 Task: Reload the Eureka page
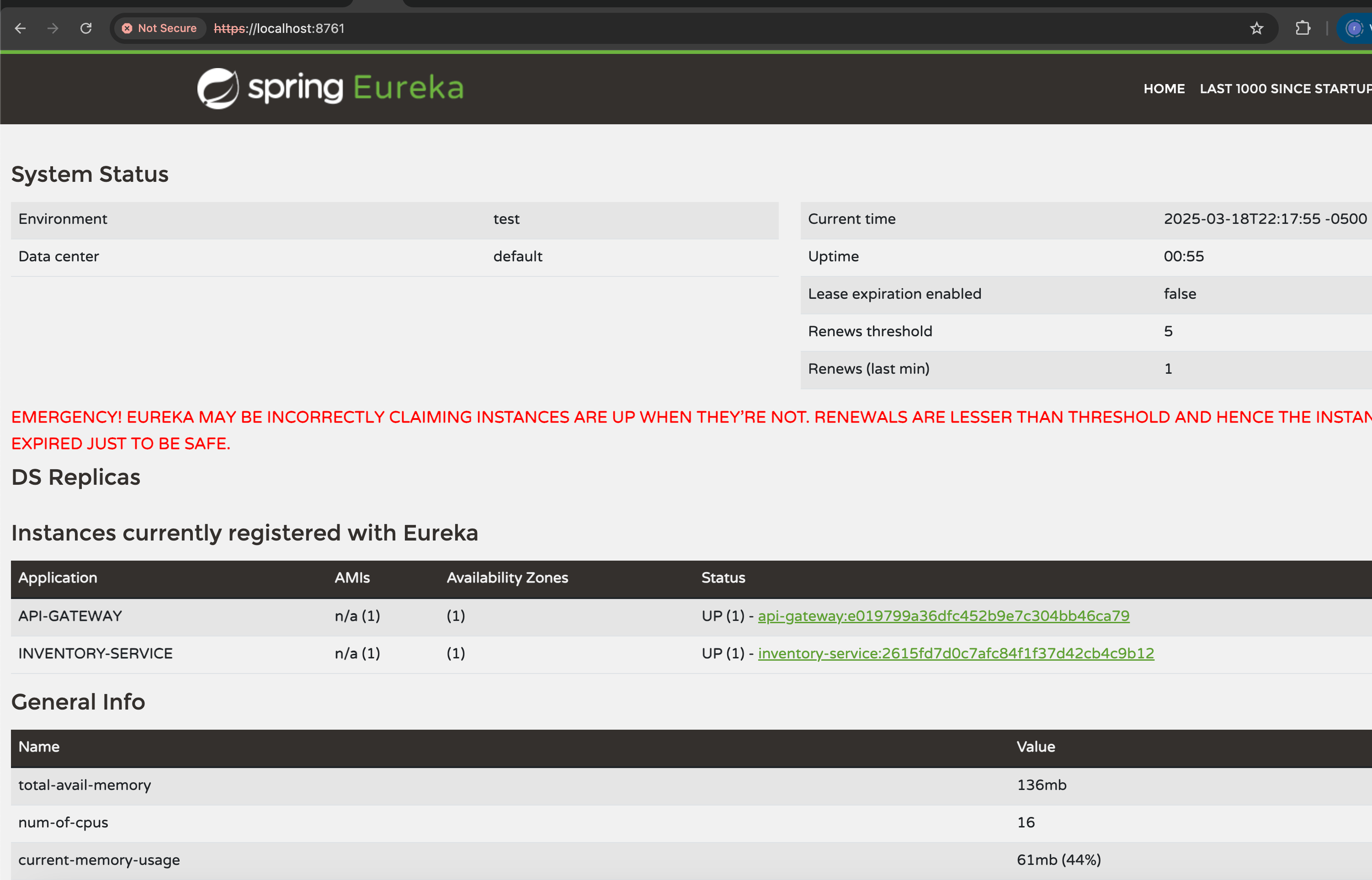pos(86,28)
